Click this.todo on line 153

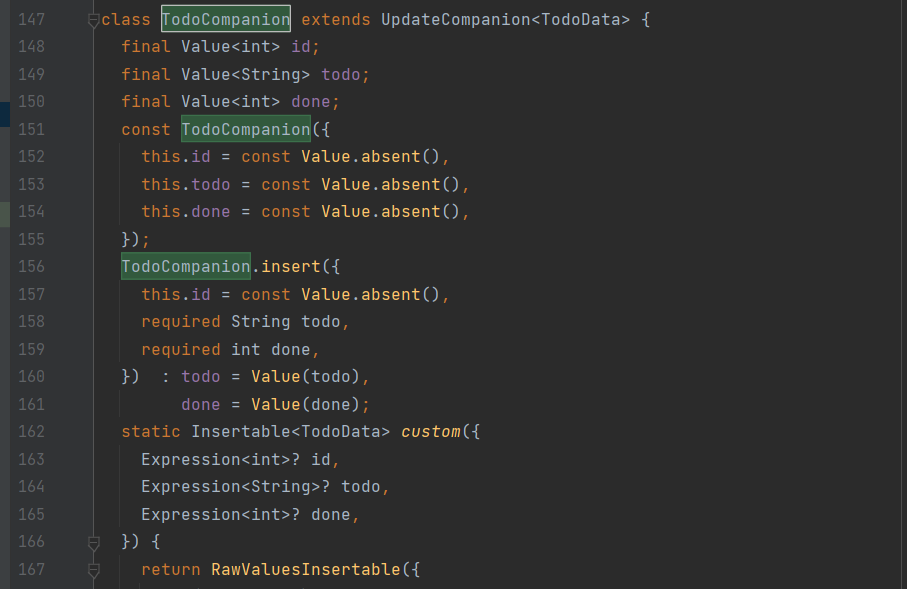tap(186, 184)
